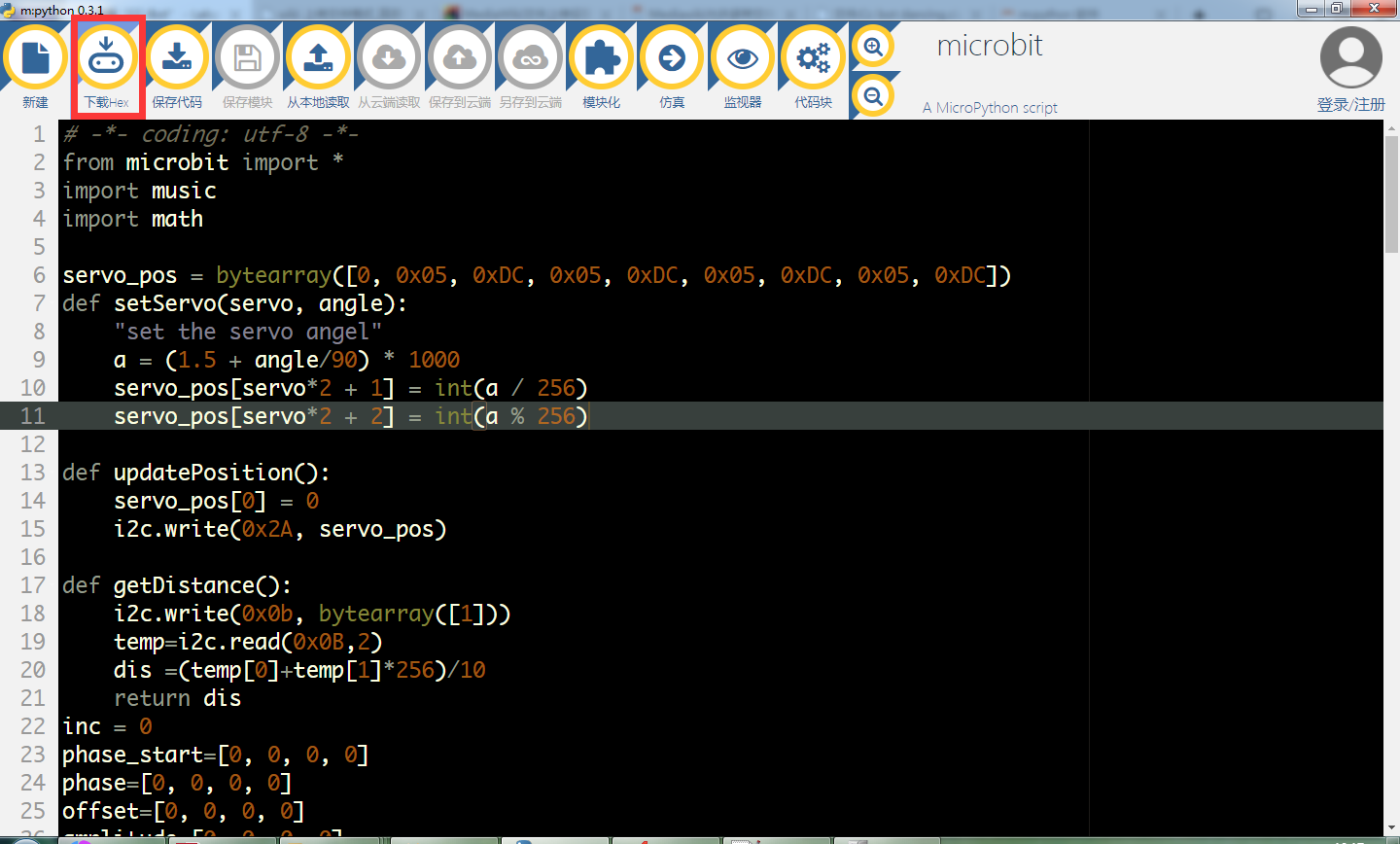Click the 从云端读取 cloud download icon
Viewport: 1400px width, 844px height.
(389, 58)
